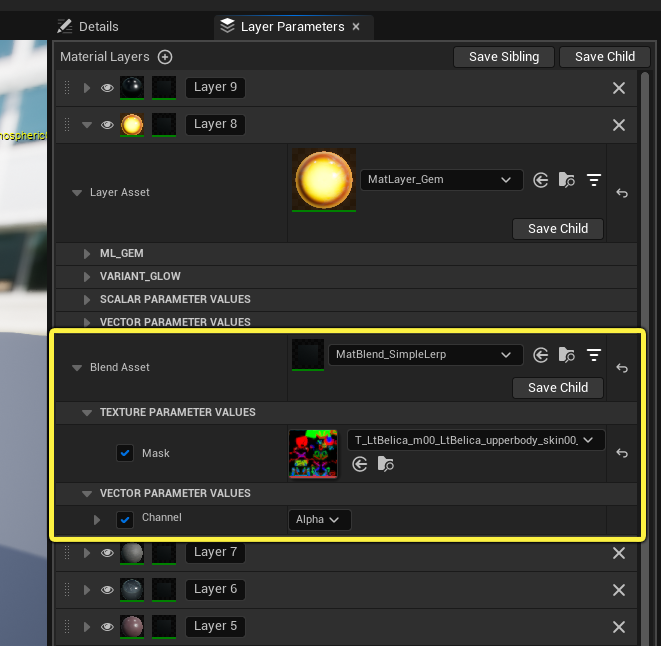The width and height of the screenshot is (661, 646).
Task: Grab the Layer 8 drag handle
Action: point(67,125)
